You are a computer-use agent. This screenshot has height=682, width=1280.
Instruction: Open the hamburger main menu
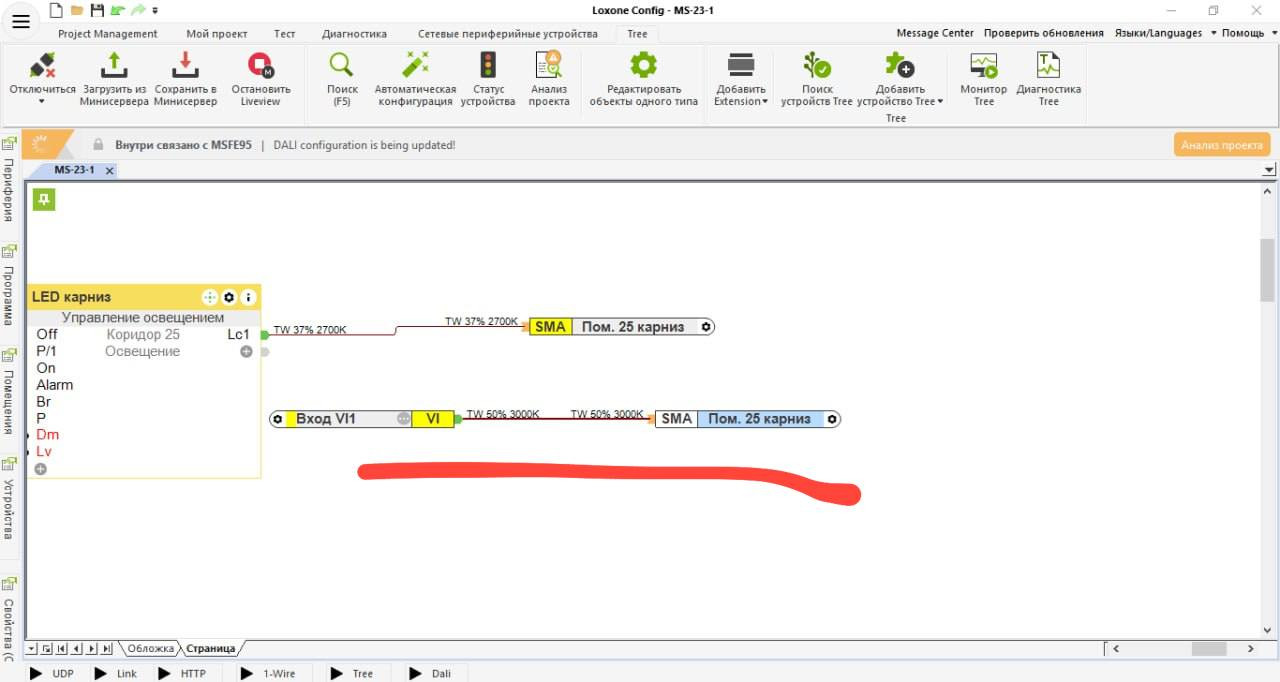[x=20, y=21]
